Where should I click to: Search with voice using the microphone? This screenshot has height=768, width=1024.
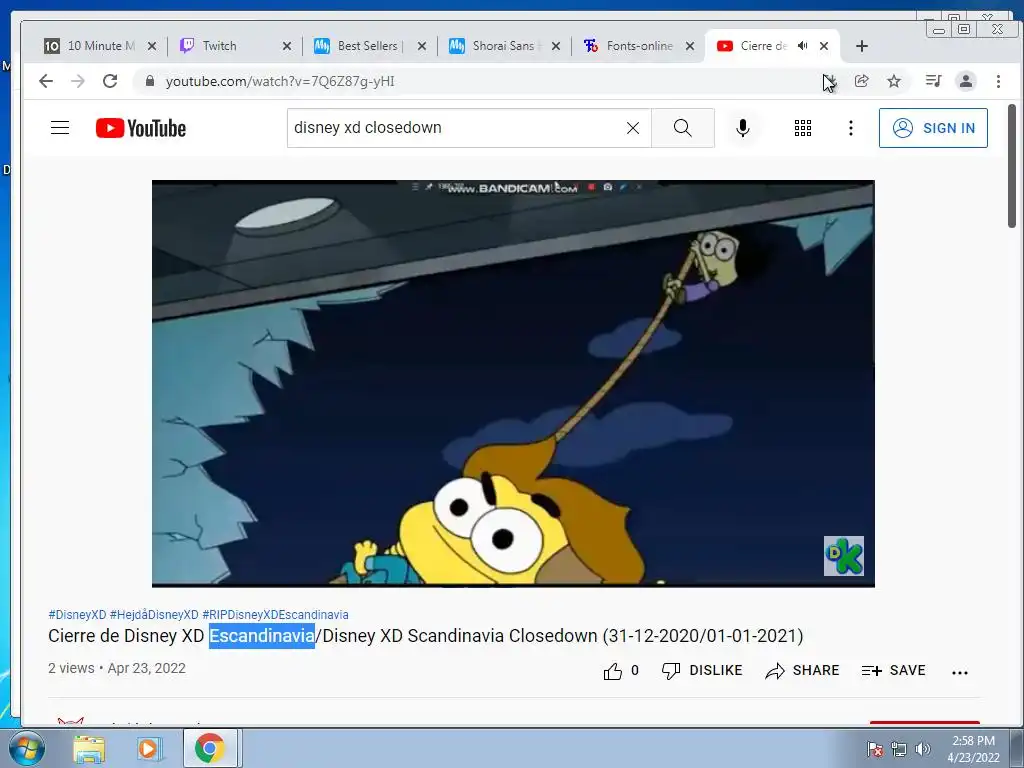(x=743, y=128)
